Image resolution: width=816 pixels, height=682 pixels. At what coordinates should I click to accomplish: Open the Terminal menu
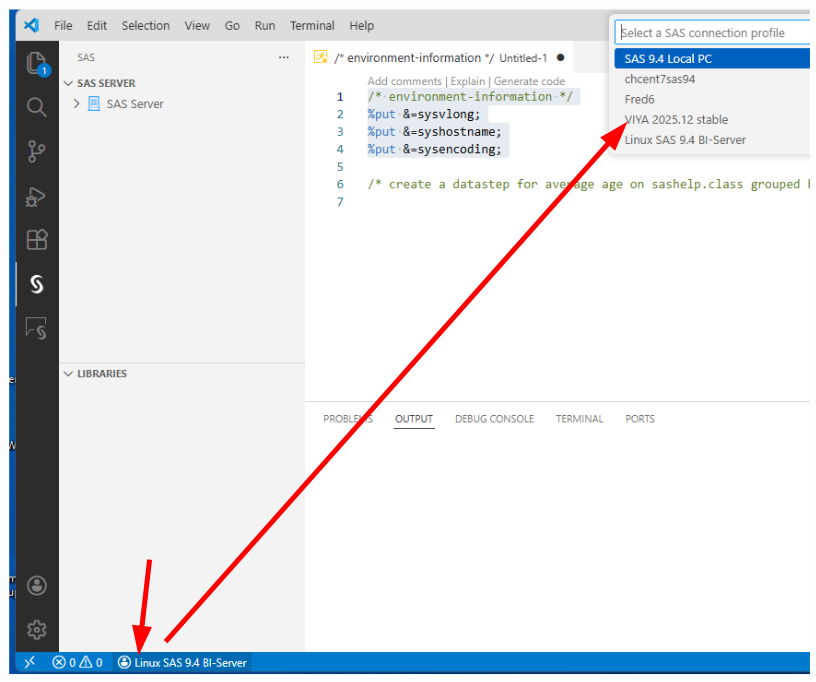point(312,25)
